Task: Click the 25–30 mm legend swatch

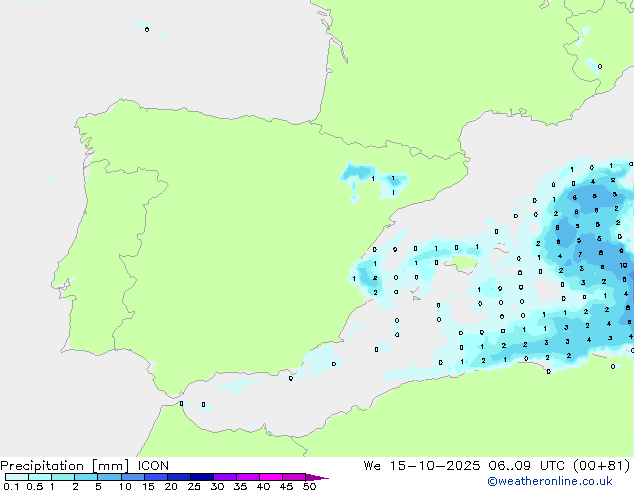Action: 202,477
